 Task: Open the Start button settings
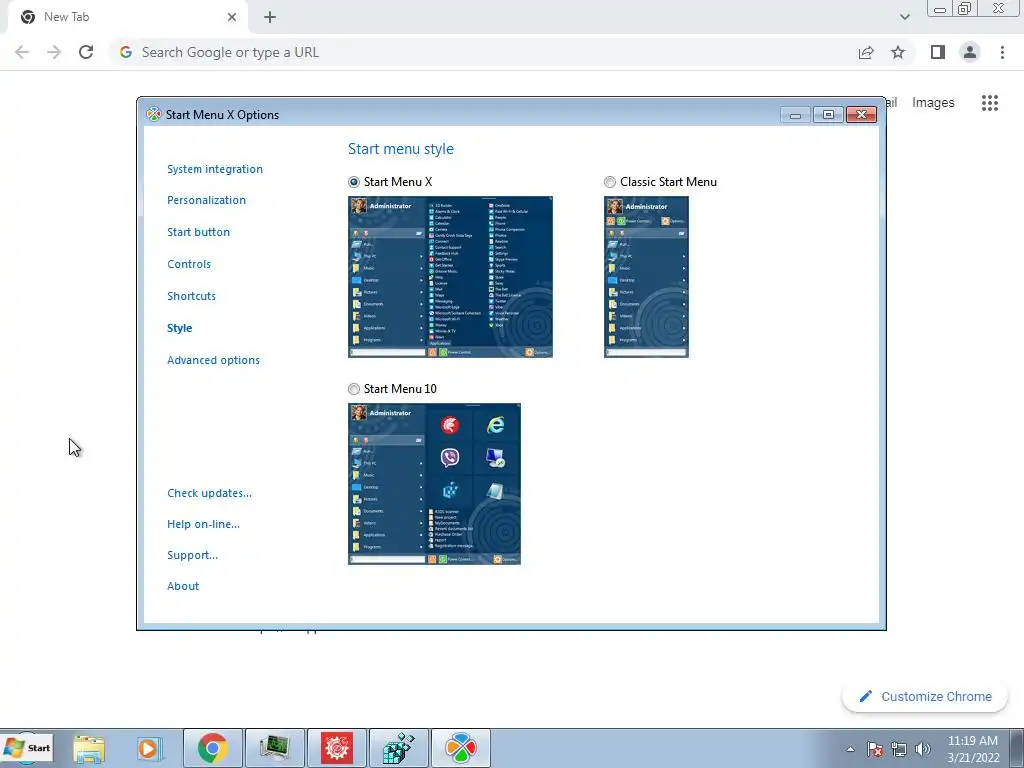pyautogui.click(x=199, y=232)
